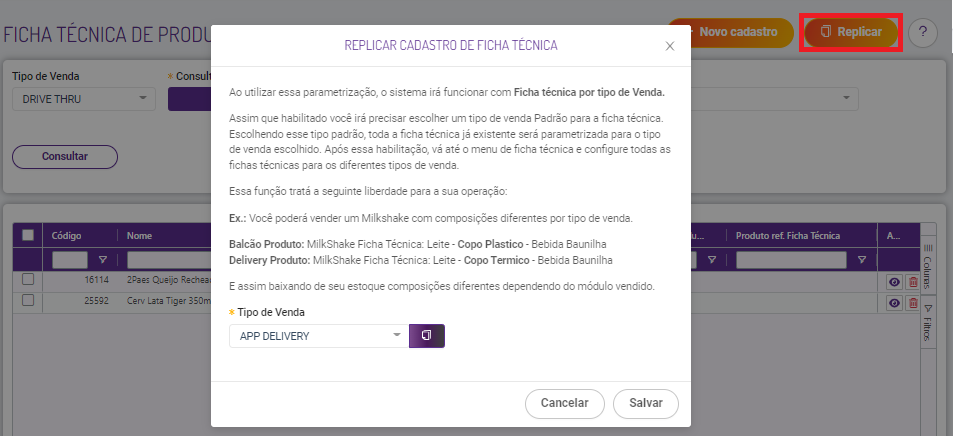This screenshot has width=953, height=436.
Task: Open the DRIVE THRU Tipo de Venda dropdown
Action: [84, 99]
